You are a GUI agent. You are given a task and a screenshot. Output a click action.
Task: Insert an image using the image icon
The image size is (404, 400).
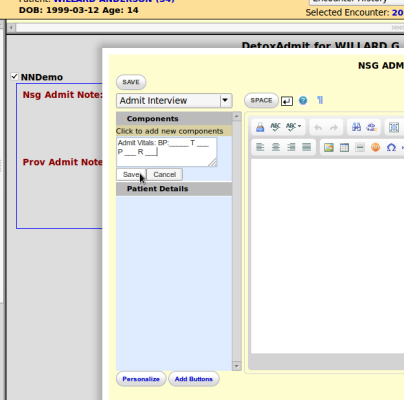click(x=329, y=147)
